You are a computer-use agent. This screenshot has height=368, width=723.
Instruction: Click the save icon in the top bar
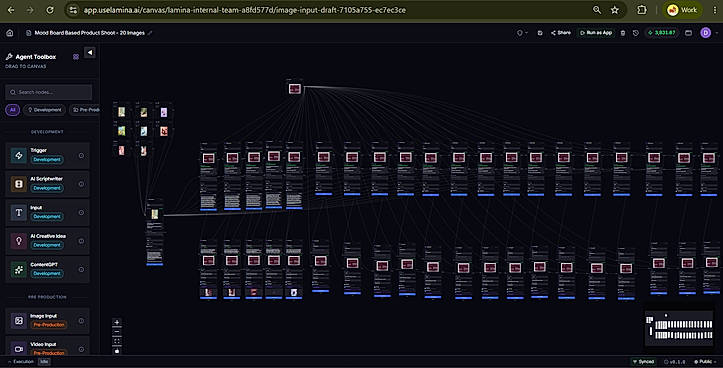[x=540, y=33]
